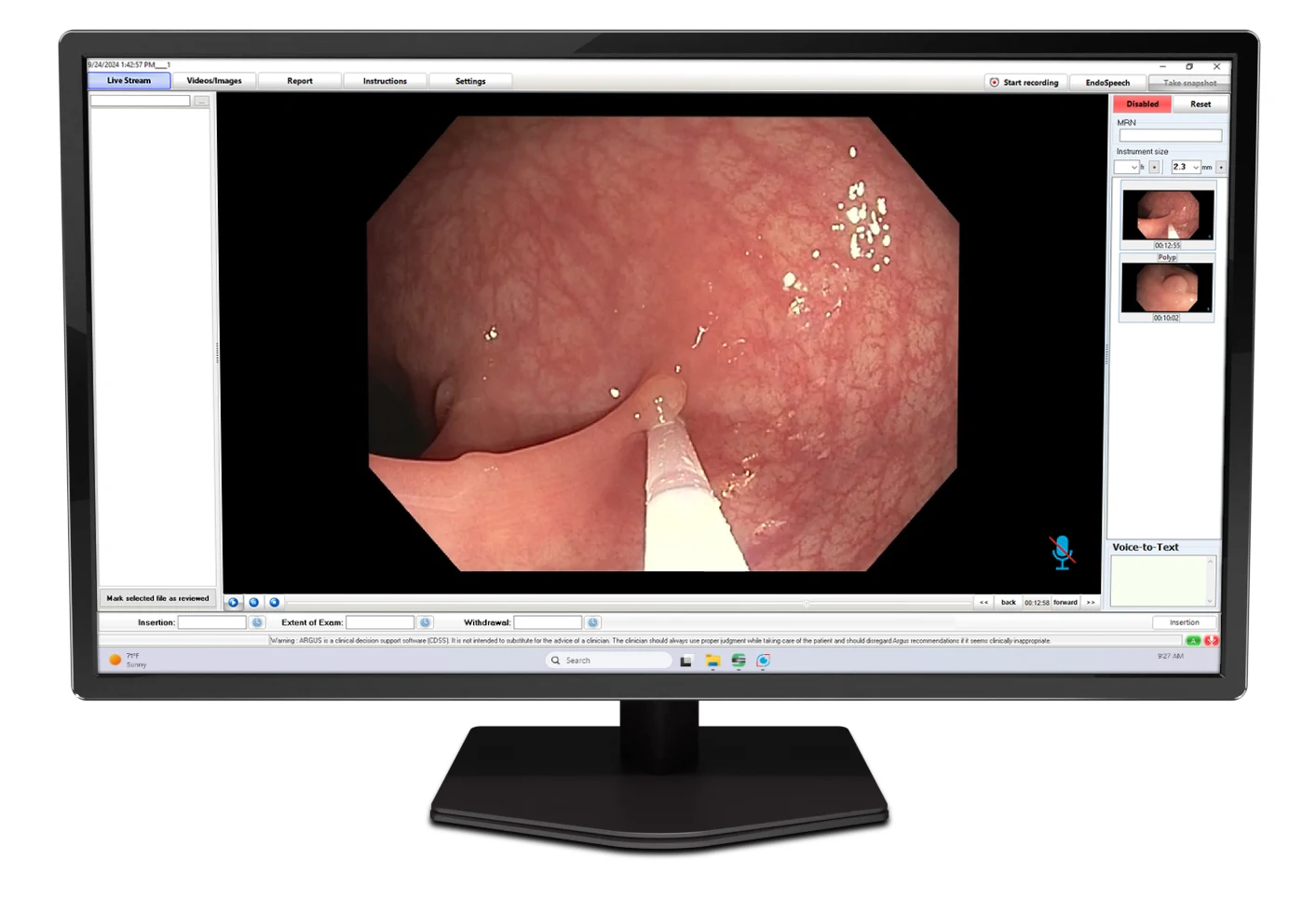Image resolution: width=1316 pixels, height=900 pixels.
Task: Click the red icon in the warning bar
Action: [x=1211, y=641]
